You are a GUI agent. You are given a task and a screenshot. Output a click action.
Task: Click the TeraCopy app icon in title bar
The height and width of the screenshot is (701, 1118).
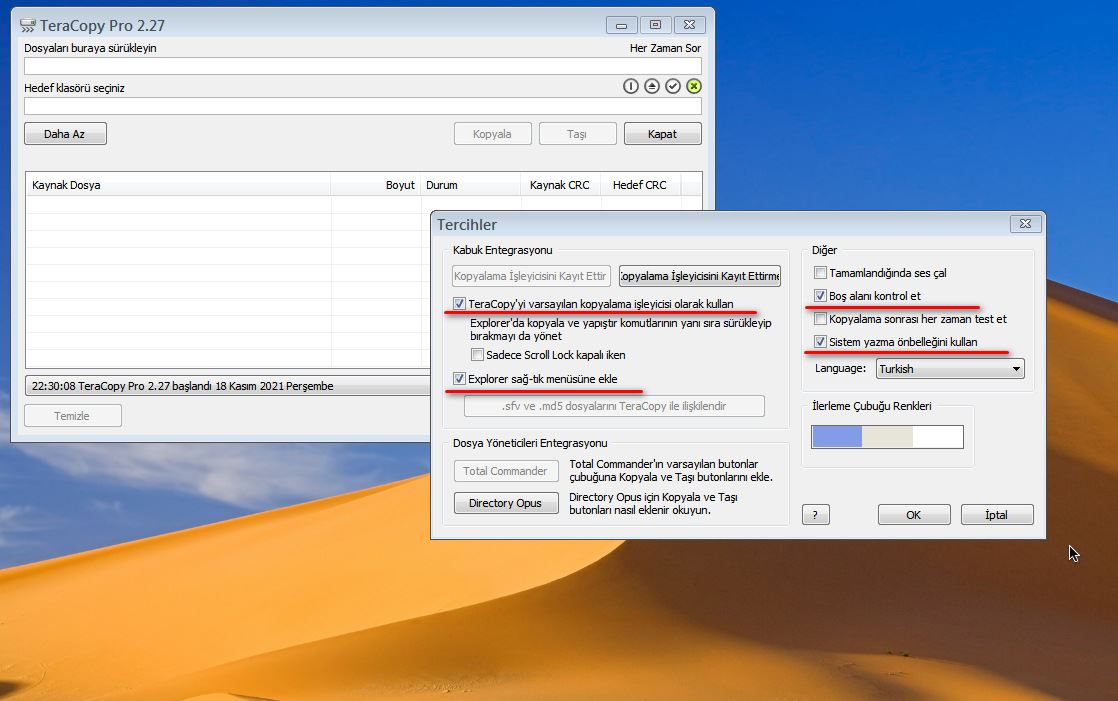pyautogui.click(x=28, y=26)
